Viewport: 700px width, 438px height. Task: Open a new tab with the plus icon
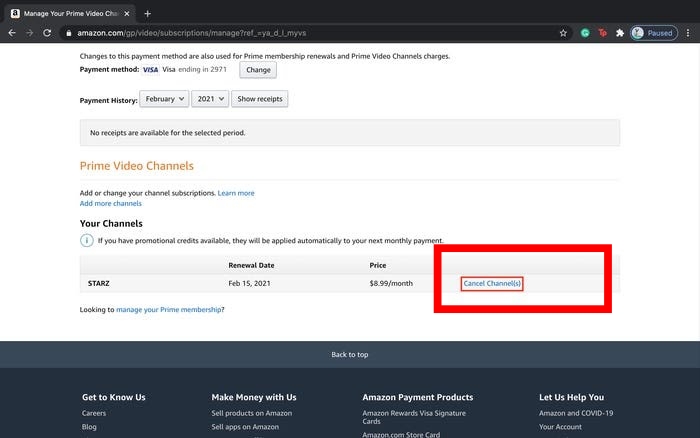(x=147, y=14)
